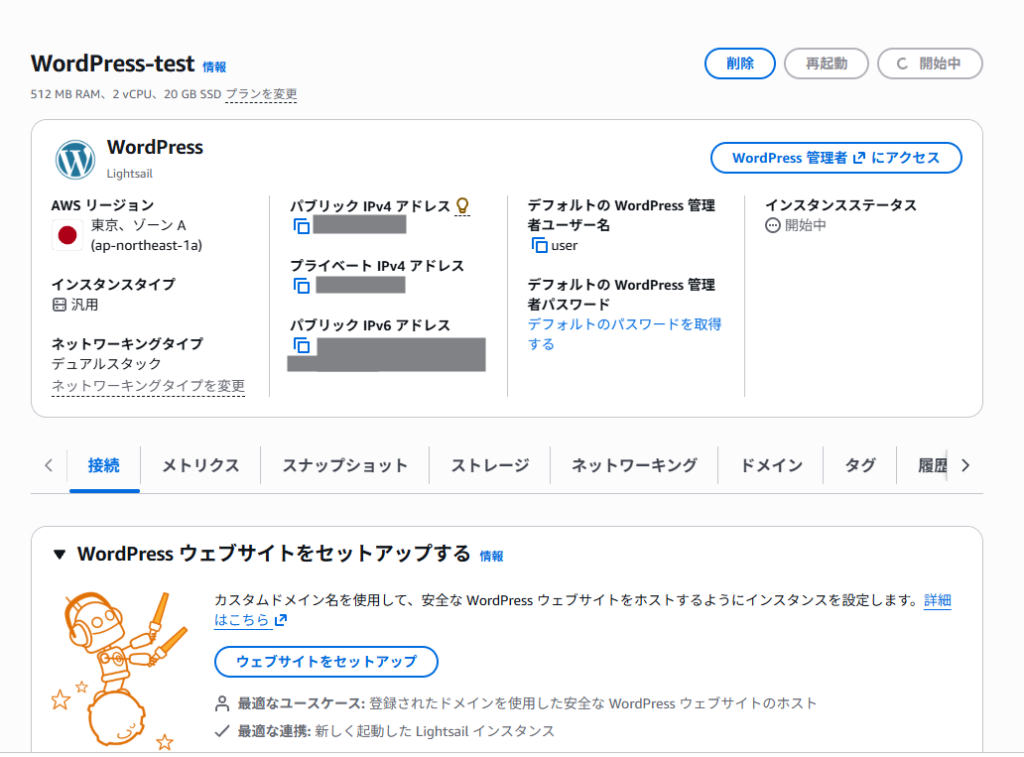The height and width of the screenshot is (757, 1024).
Task: Click the robot setup illustration
Action: click(118, 669)
